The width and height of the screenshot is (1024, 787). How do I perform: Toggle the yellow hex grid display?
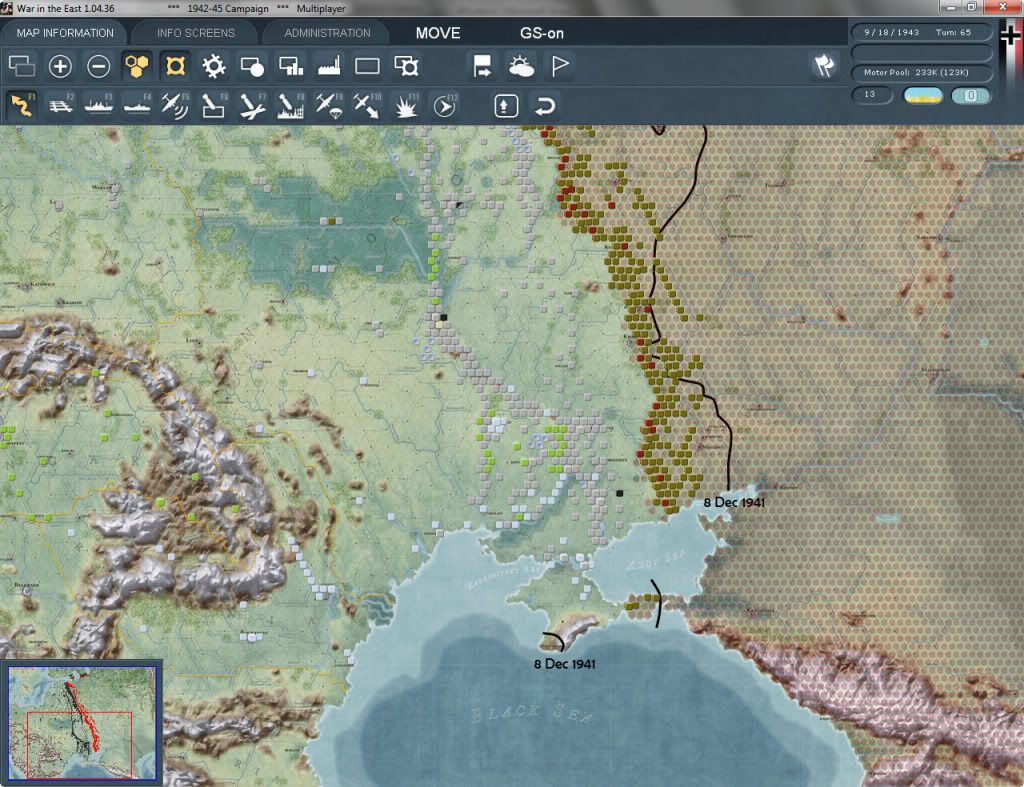136,66
